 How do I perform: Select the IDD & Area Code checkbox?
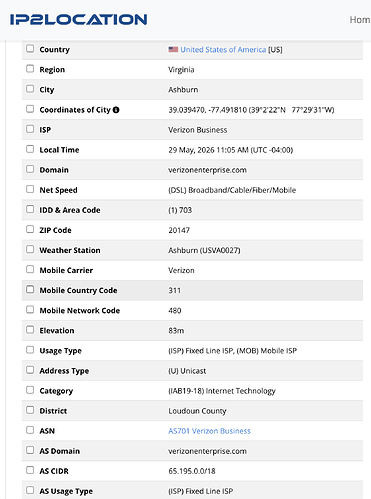[x=30, y=209]
